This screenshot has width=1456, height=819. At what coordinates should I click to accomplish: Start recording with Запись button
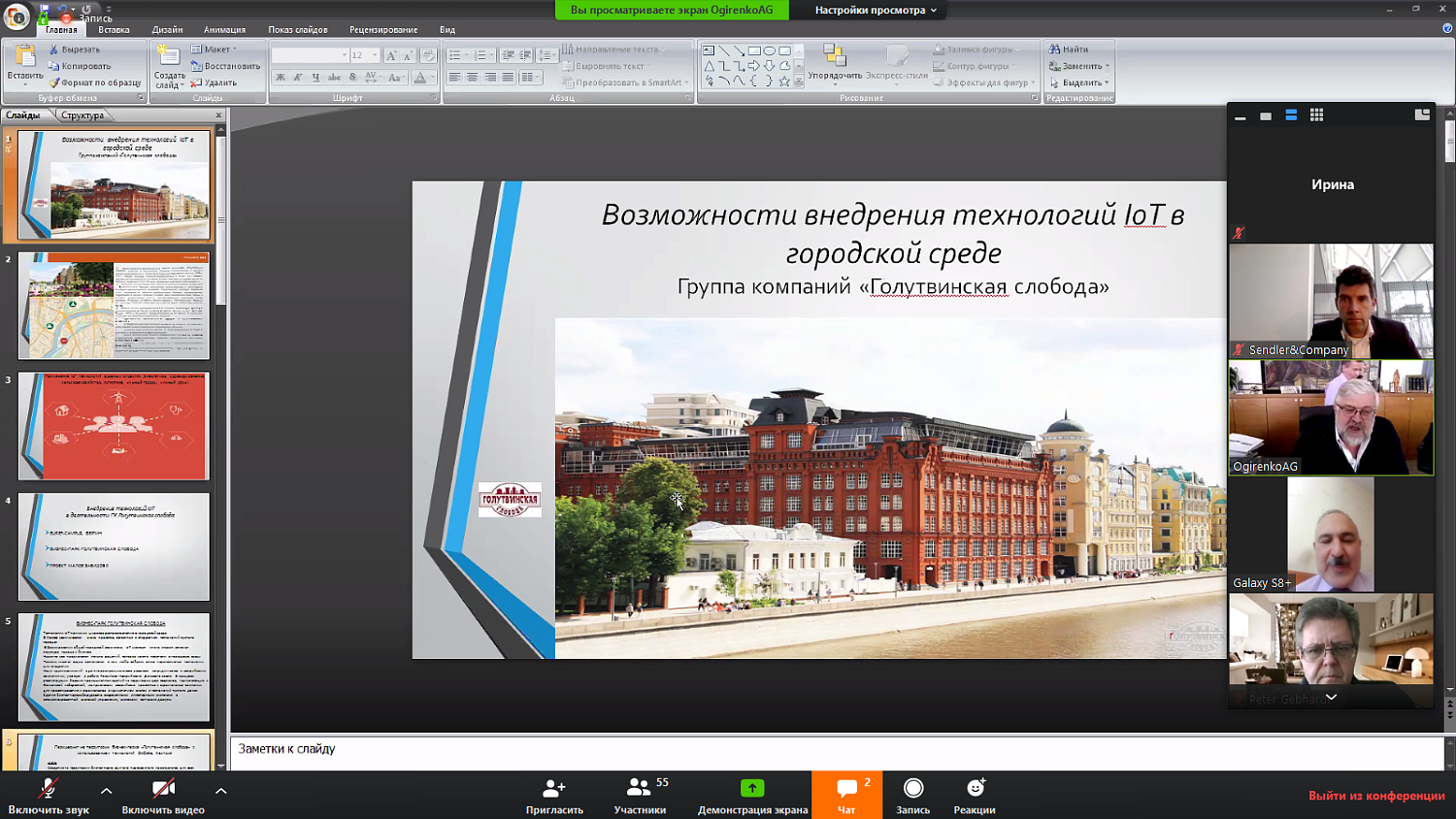(x=912, y=796)
